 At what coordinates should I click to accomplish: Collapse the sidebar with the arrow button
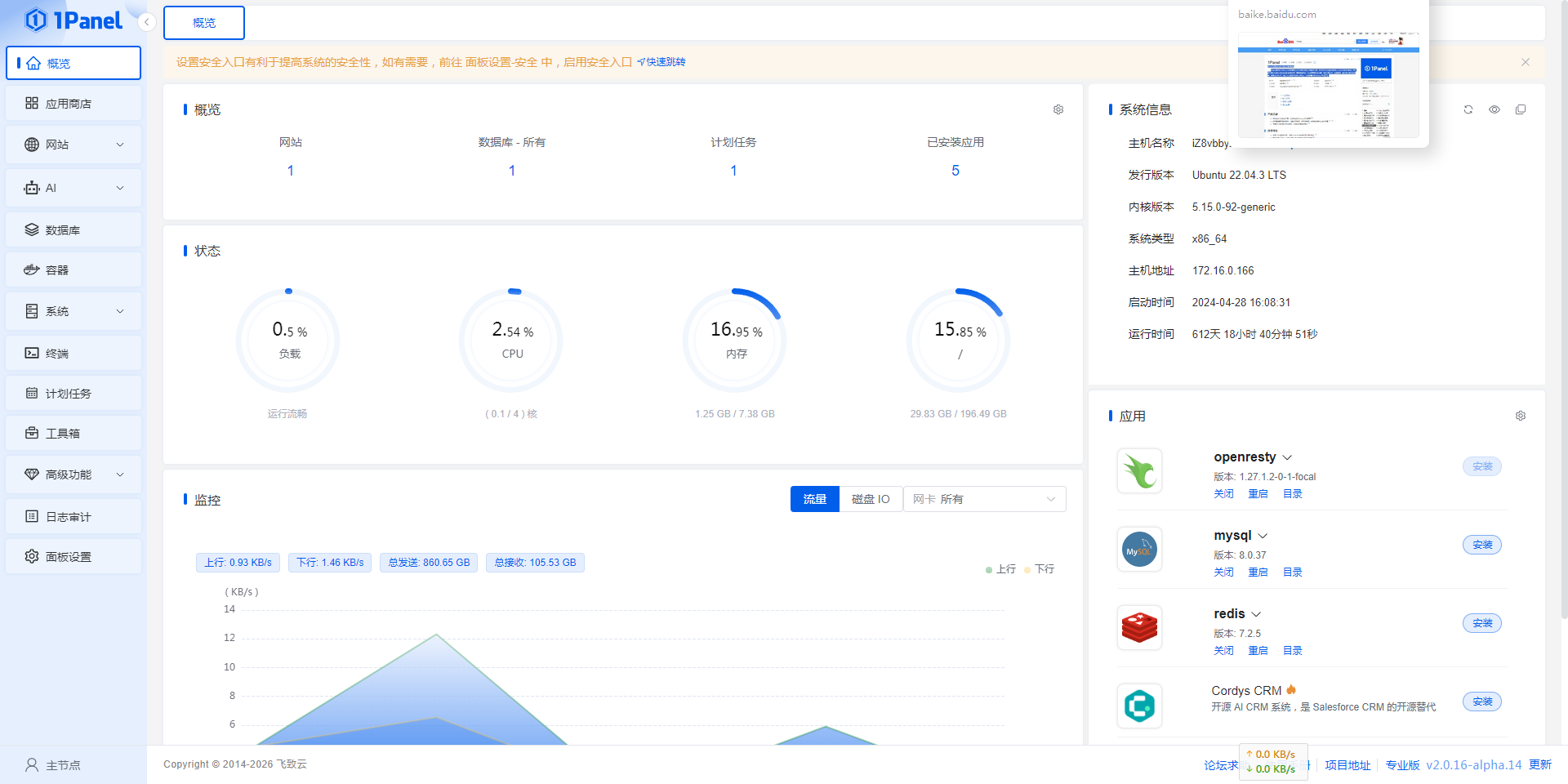pyautogui.click(x=146, y=22)
